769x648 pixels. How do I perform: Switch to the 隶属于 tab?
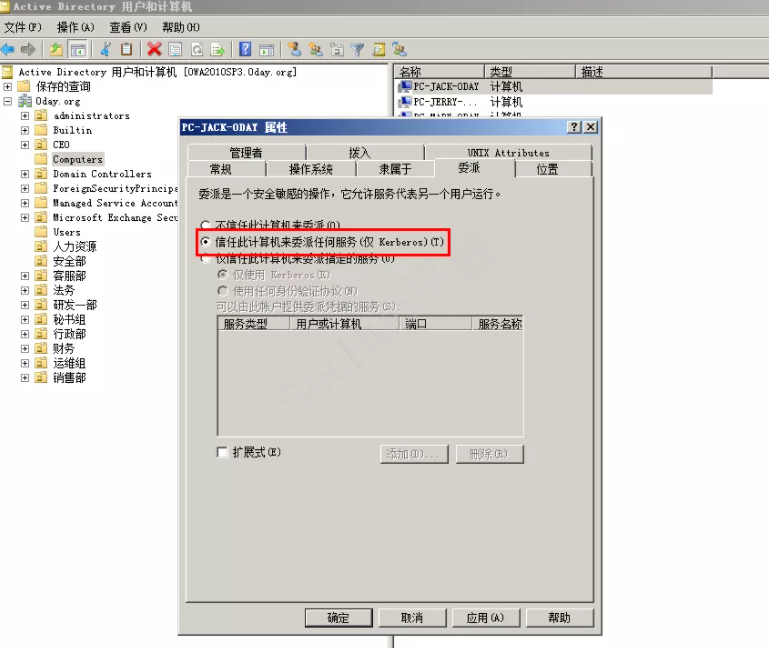[x=395, y=169]
